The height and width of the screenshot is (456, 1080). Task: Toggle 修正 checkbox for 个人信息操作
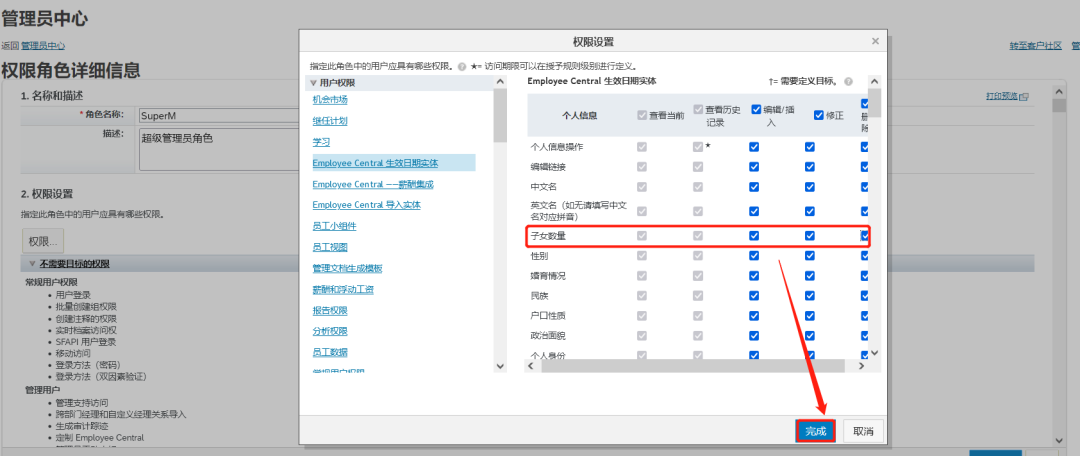[x=810, y=147]
